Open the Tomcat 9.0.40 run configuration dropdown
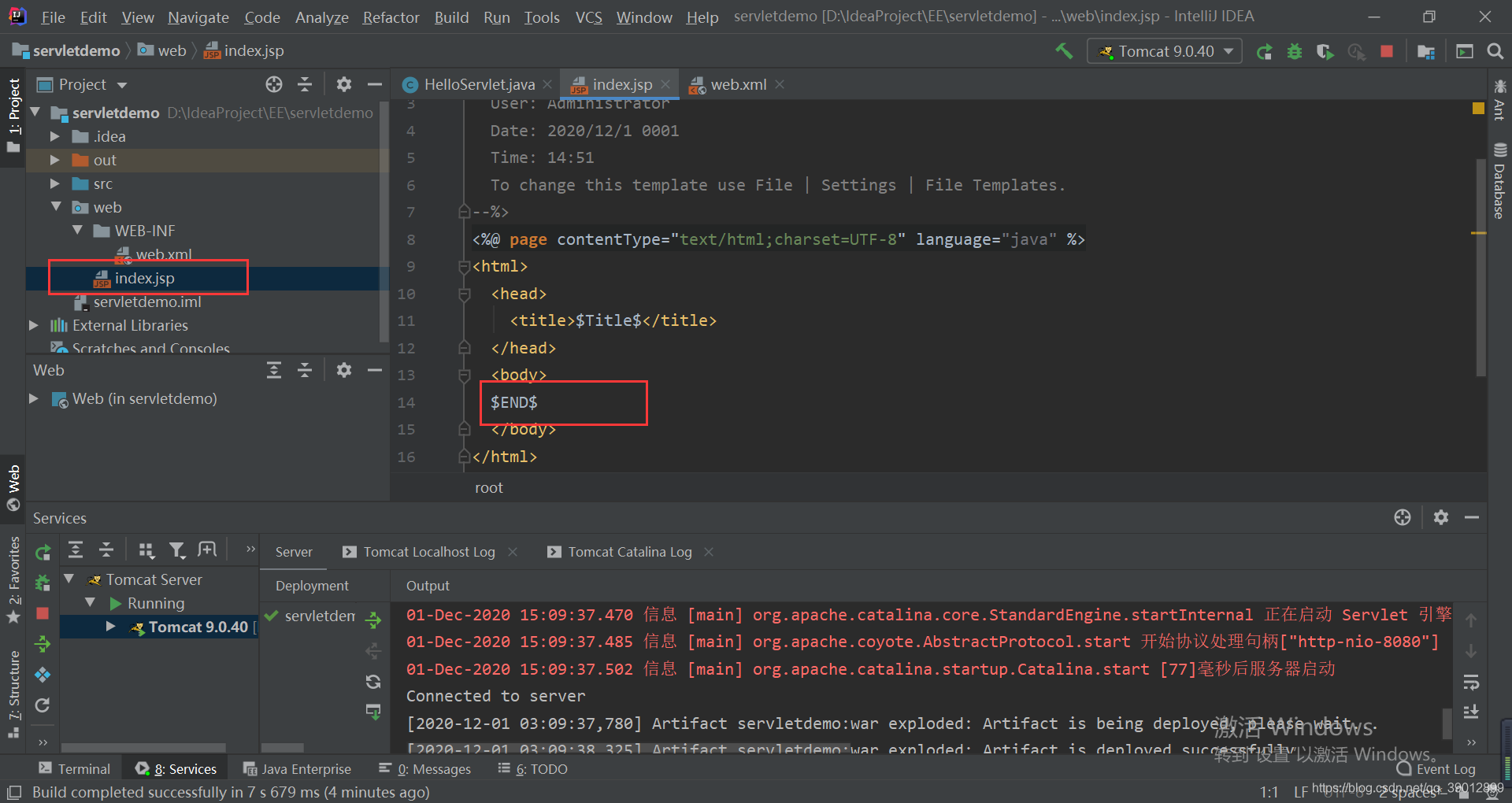1512x803 pixels. [x=1165, y=51]
